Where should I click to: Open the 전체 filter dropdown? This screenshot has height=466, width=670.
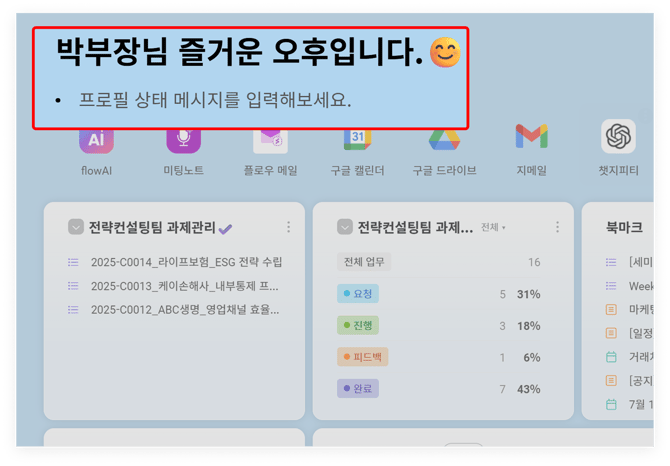493,227
